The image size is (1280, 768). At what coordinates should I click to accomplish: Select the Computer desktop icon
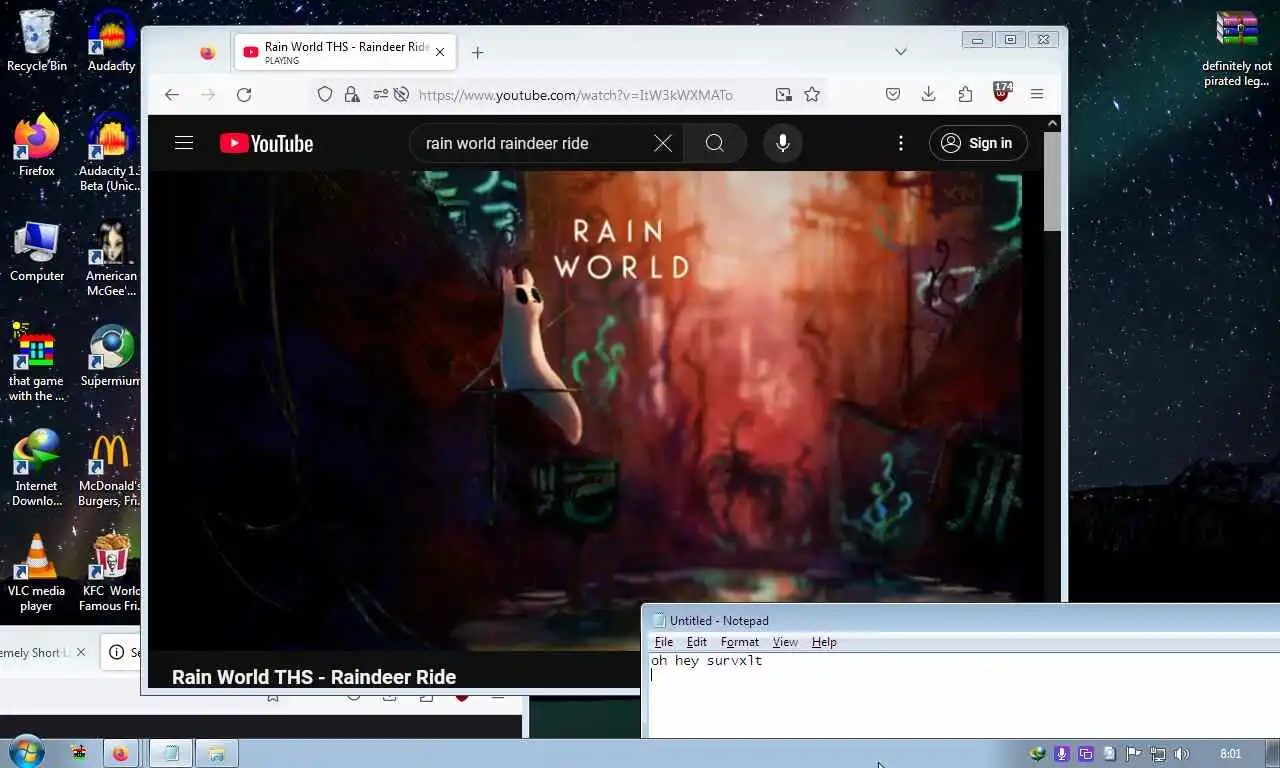coord(37,251)
